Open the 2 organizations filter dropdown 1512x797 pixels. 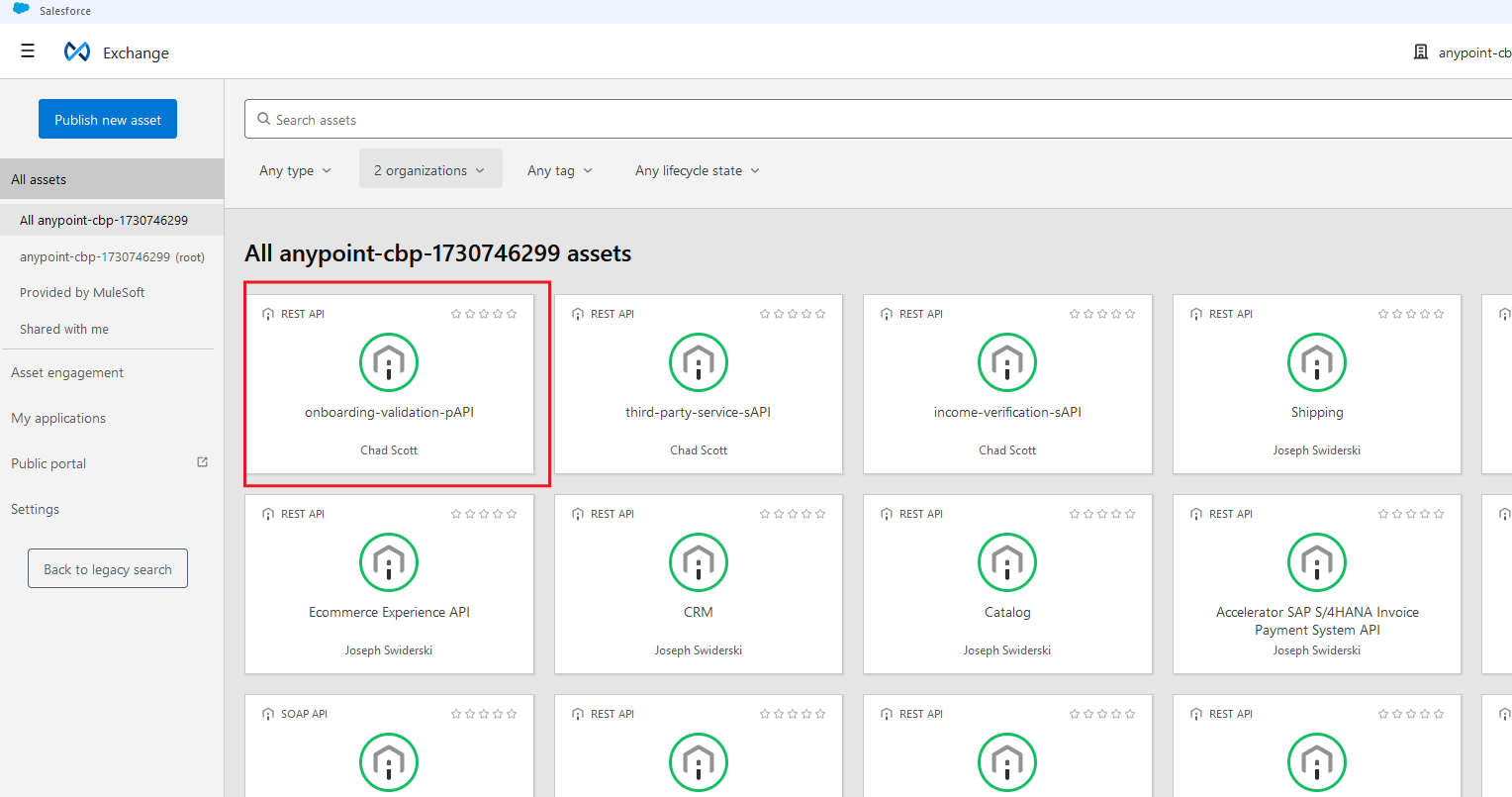click(430, 170)
